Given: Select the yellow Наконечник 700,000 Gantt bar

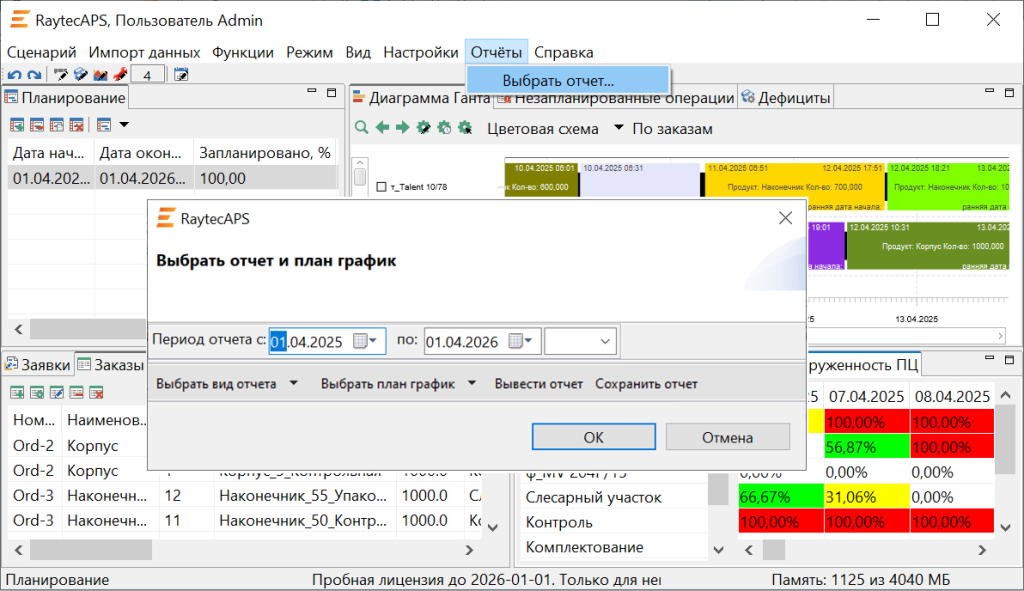Looking at the screenshot, I should pos(793,187).
